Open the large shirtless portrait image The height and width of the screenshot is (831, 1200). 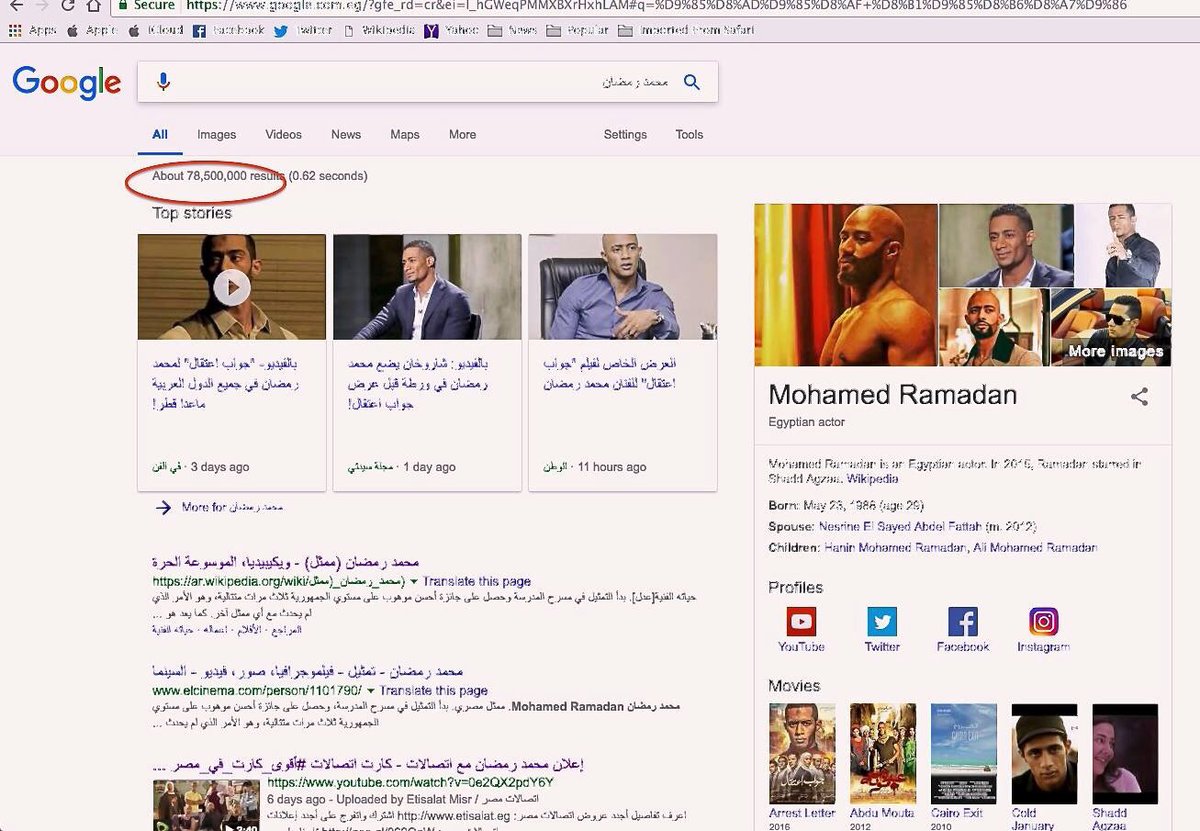click(x=846, y=285)
